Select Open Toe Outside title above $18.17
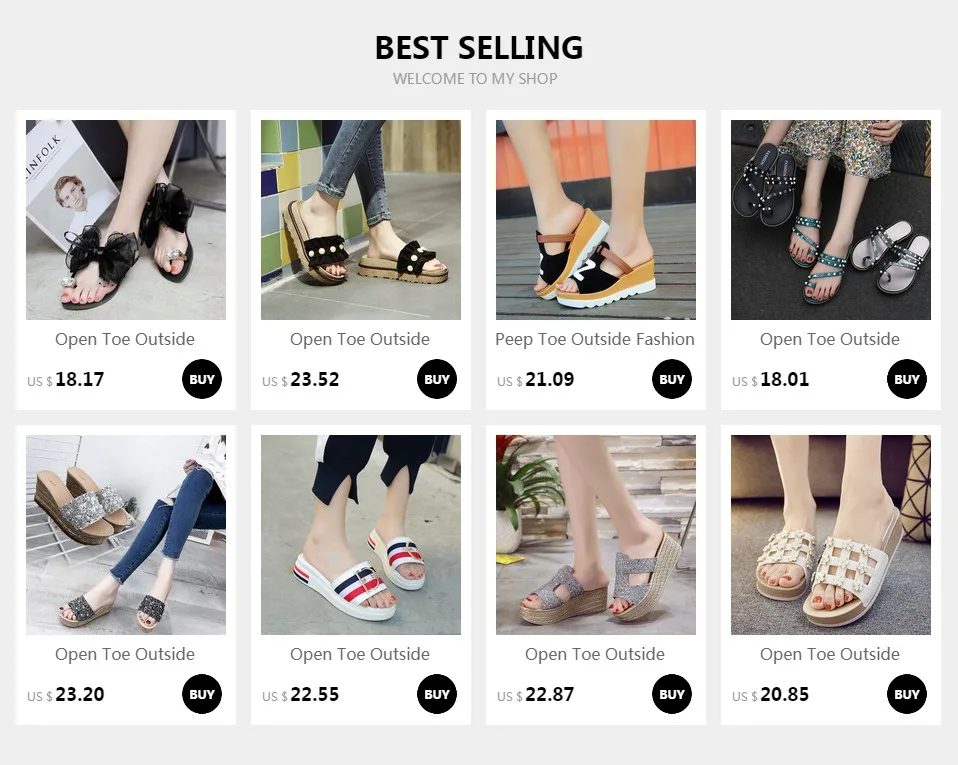The height and width of the screenshot is (765, 958). [125, 339]
